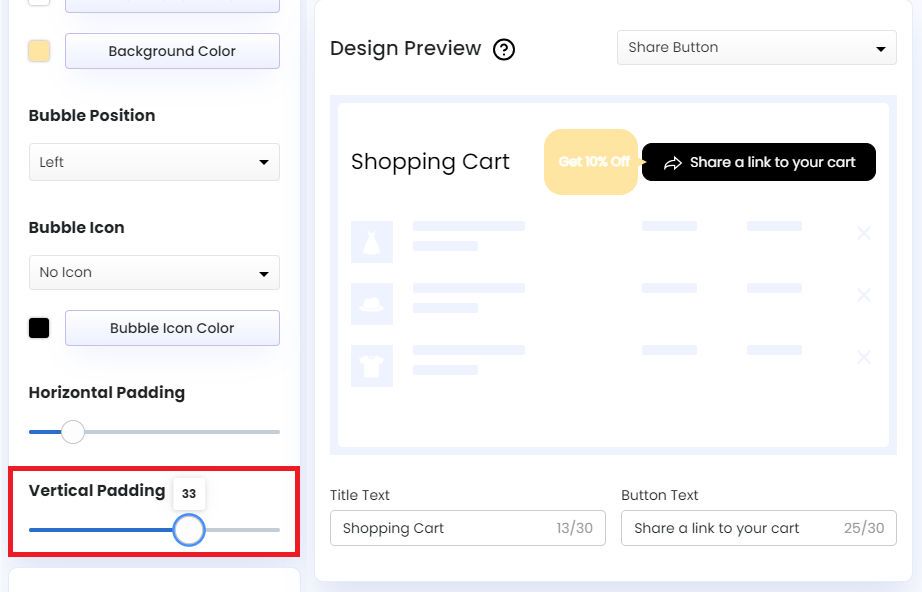Click the Horizontal Padding slider handle
This screenshot has height=592, width=922.
point(72,432)
